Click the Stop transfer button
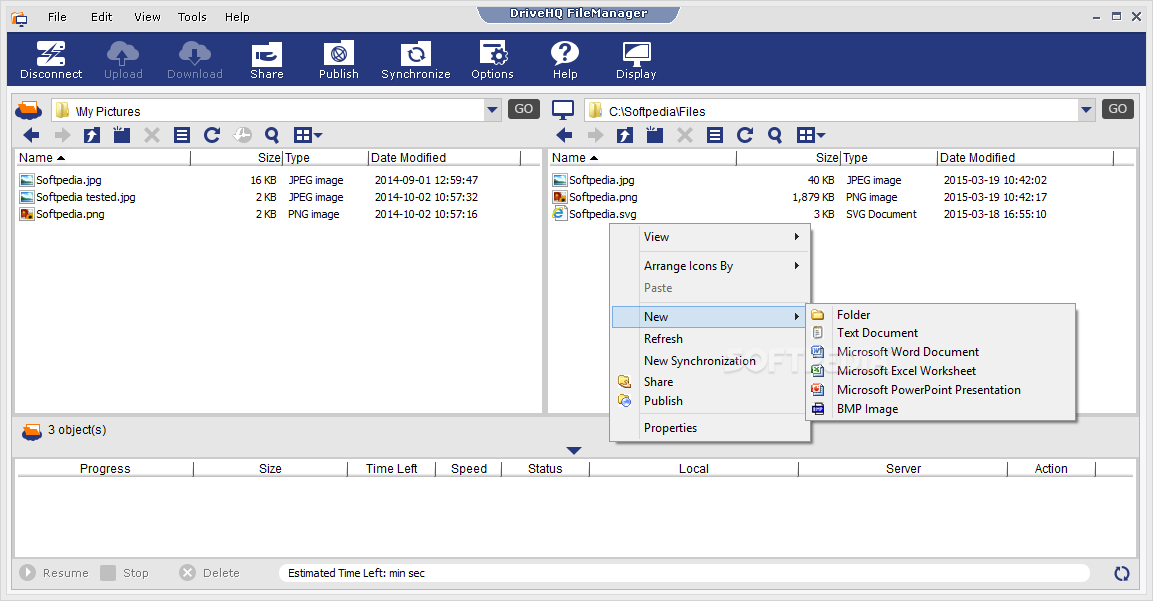 (x=124, y=573)
